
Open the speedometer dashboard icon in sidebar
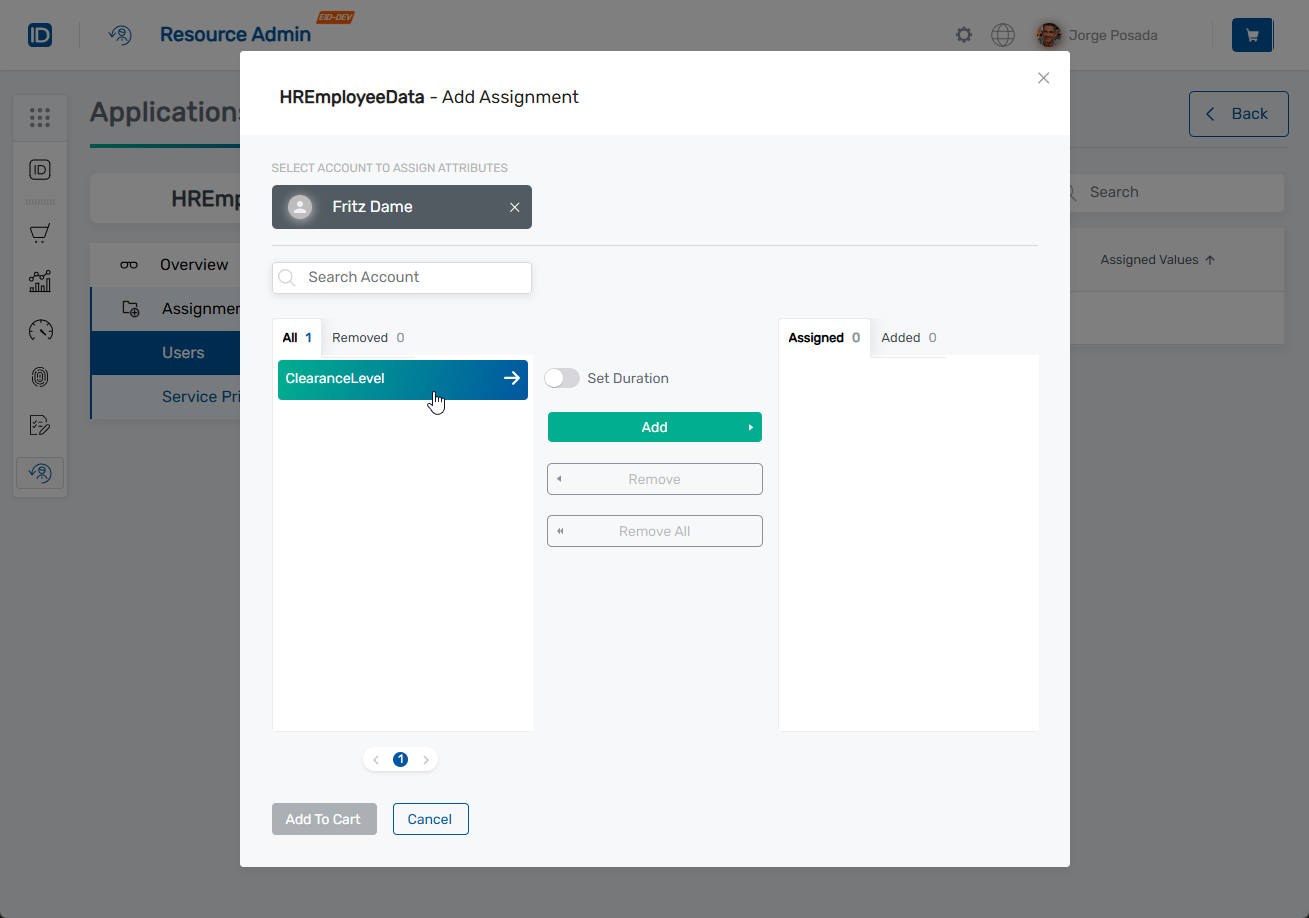pyautogui.click(x=40, y=330)
